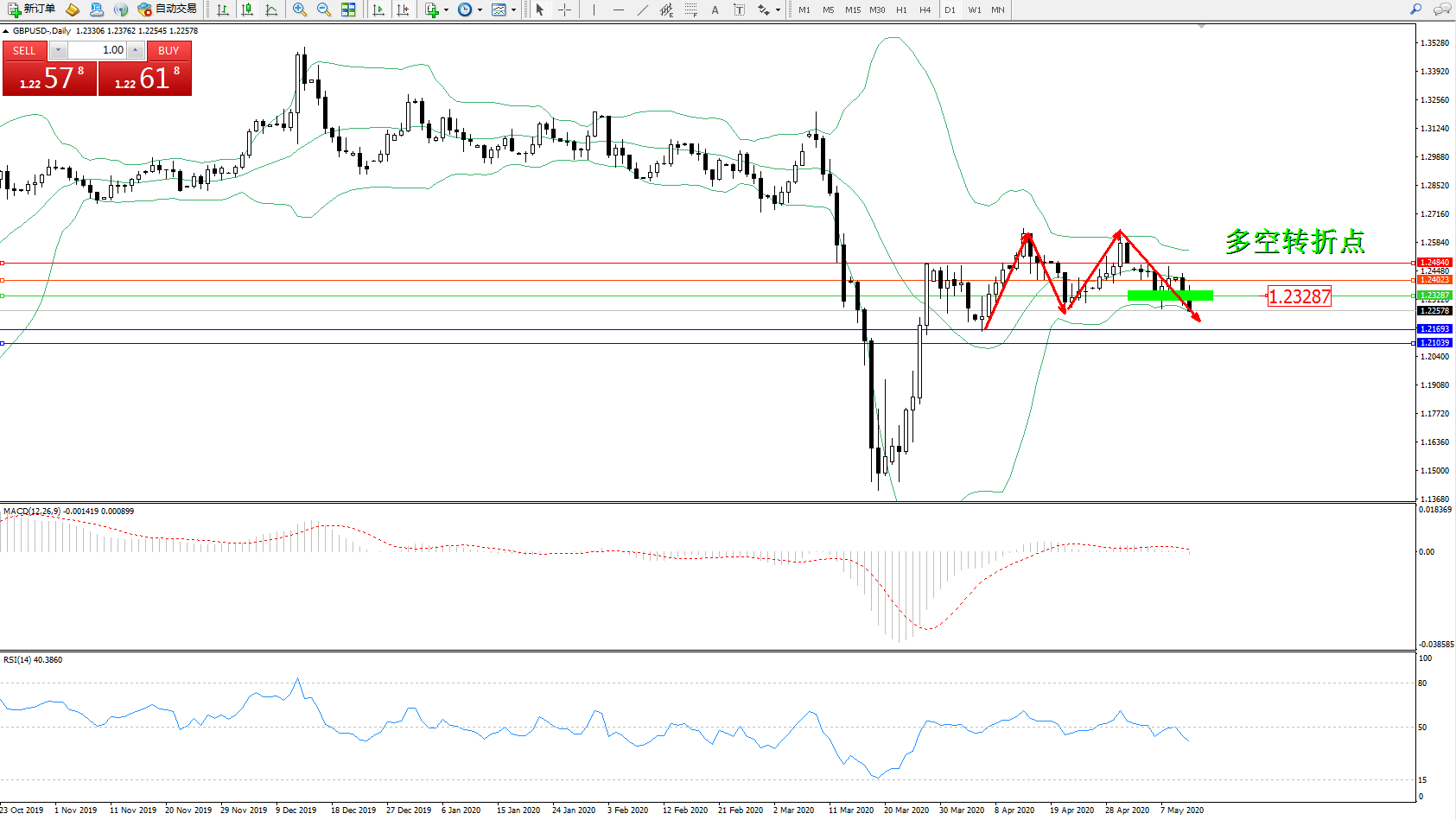This screenshot has height=820, width=1456.
Task: Click the lot volume field showing 1.00
Action: click(98, 50)
